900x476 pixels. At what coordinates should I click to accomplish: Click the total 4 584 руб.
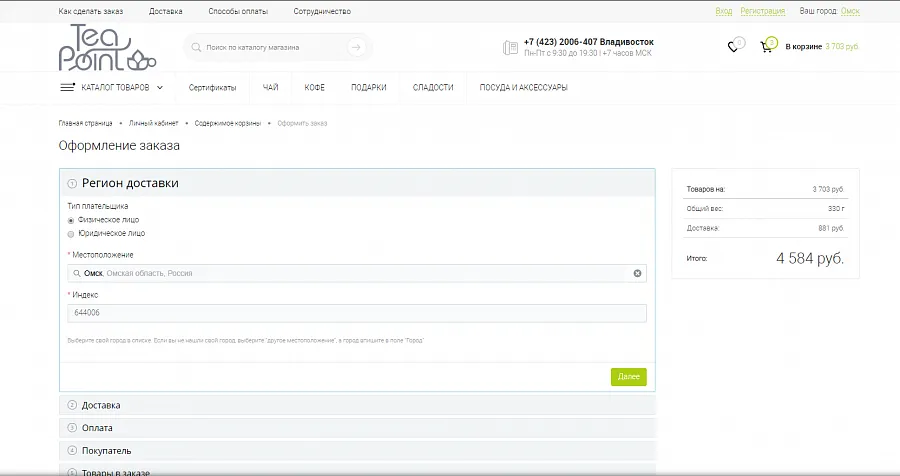810,258
